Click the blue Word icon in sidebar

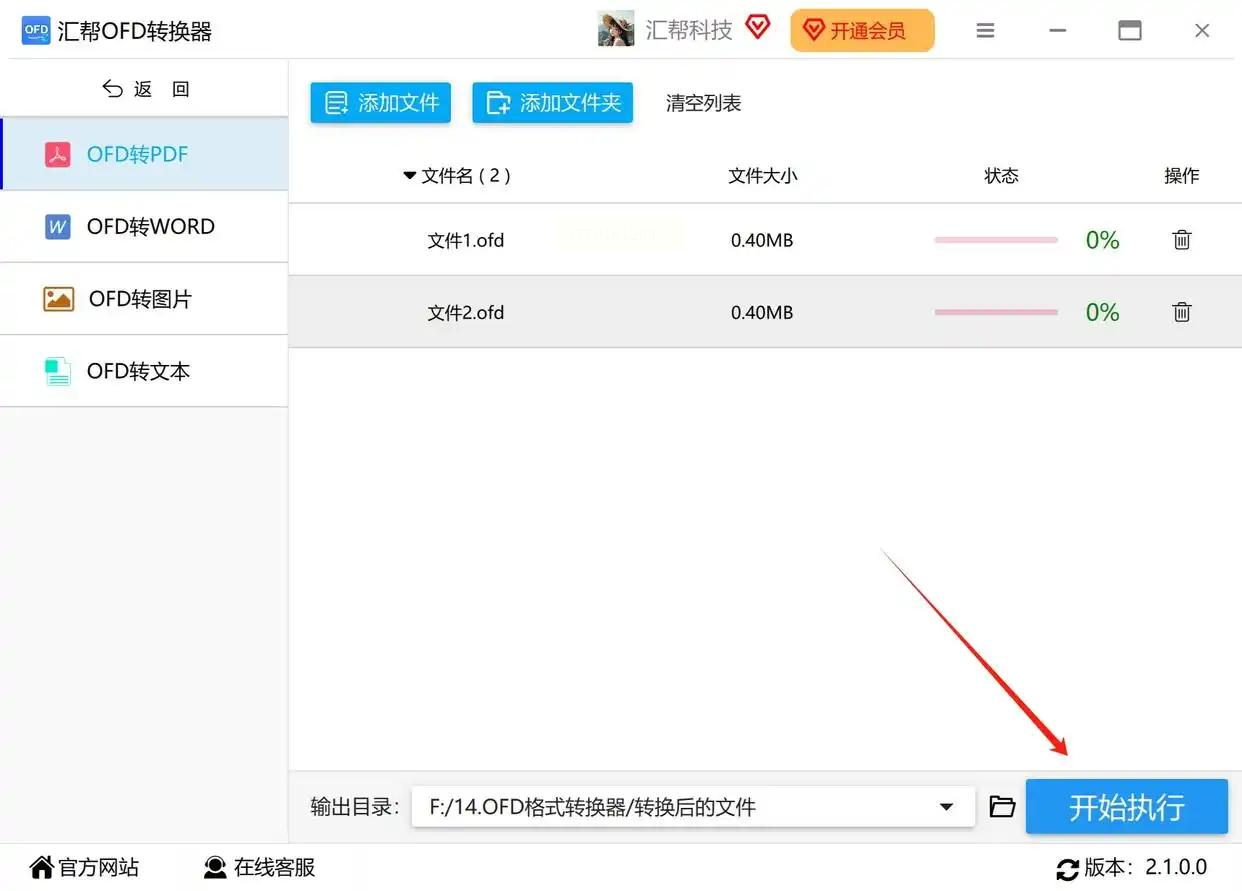(58, 227)
